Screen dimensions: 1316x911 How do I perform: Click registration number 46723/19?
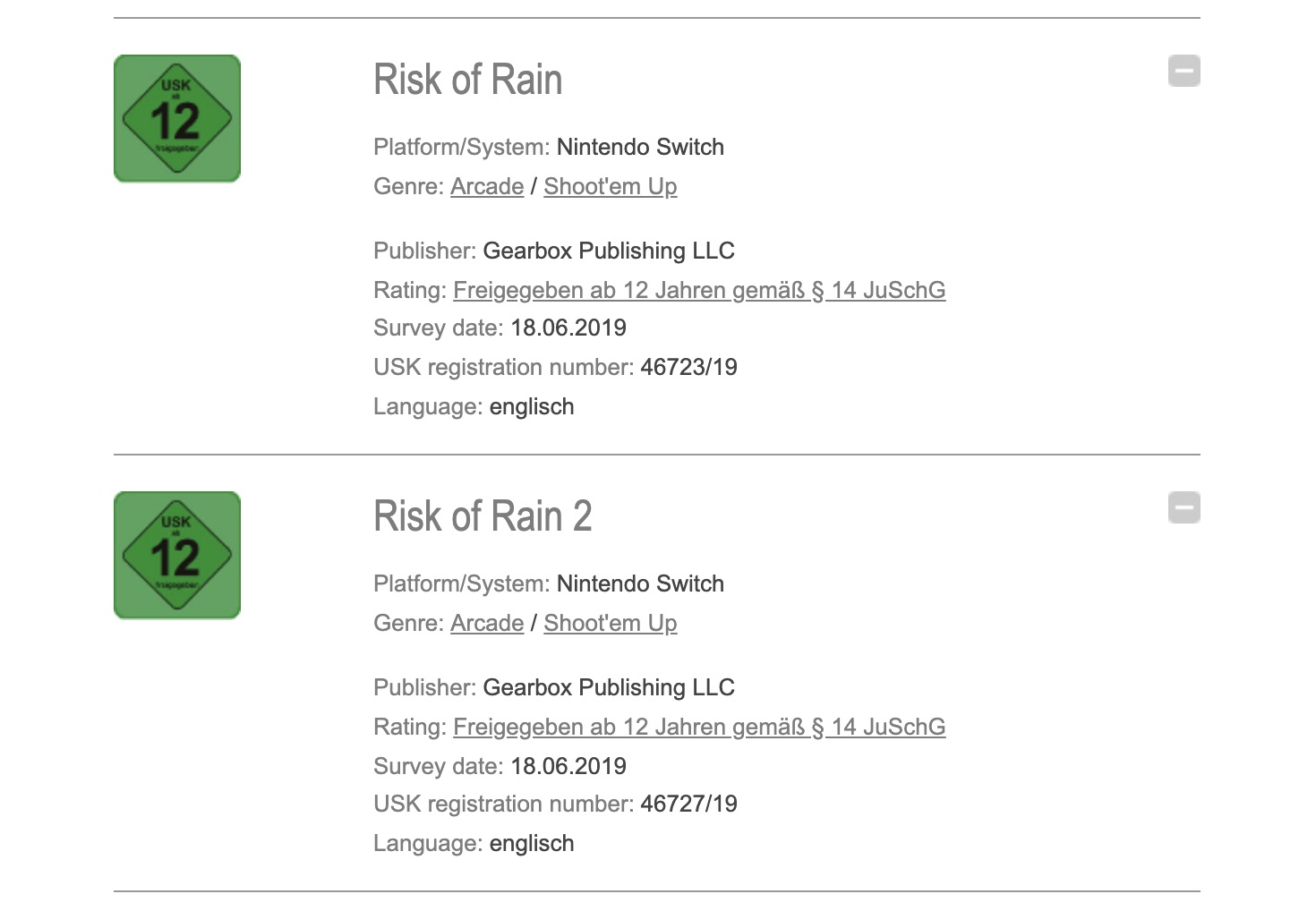688,367
